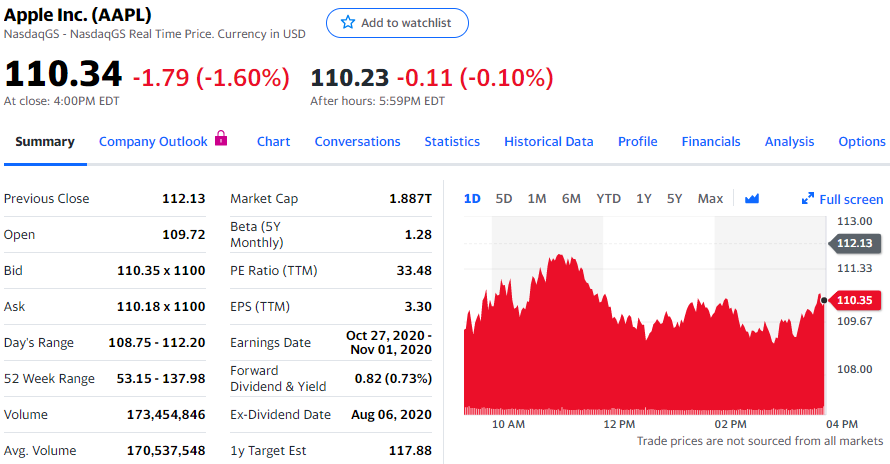This screenshot has width=890, height=464.
Task: Click the 112.13 previous close chart marker
Action: 854,243
